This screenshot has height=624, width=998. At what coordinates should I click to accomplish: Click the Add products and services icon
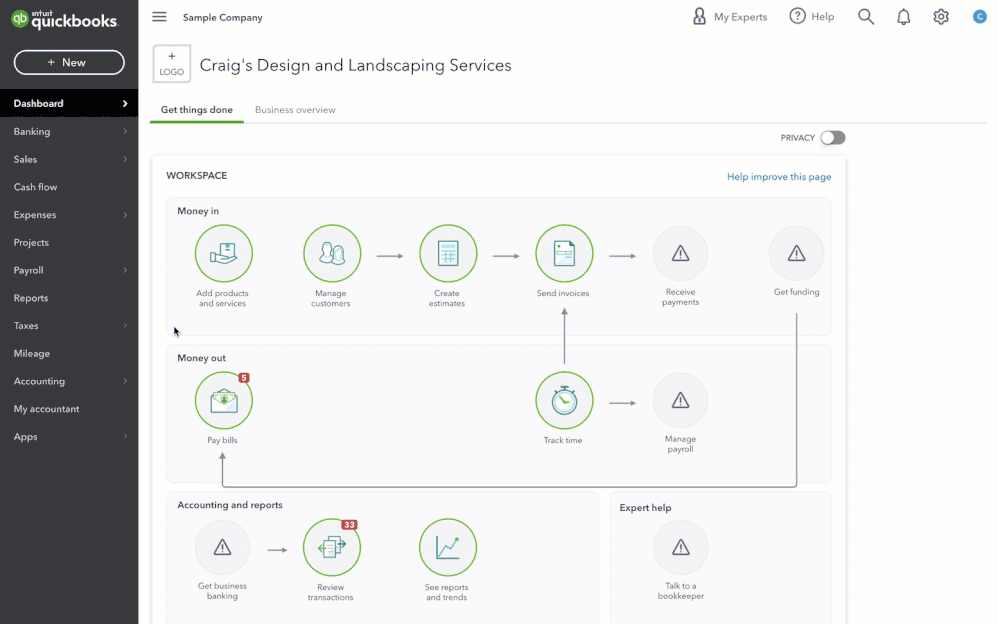[x=224, y=254]
